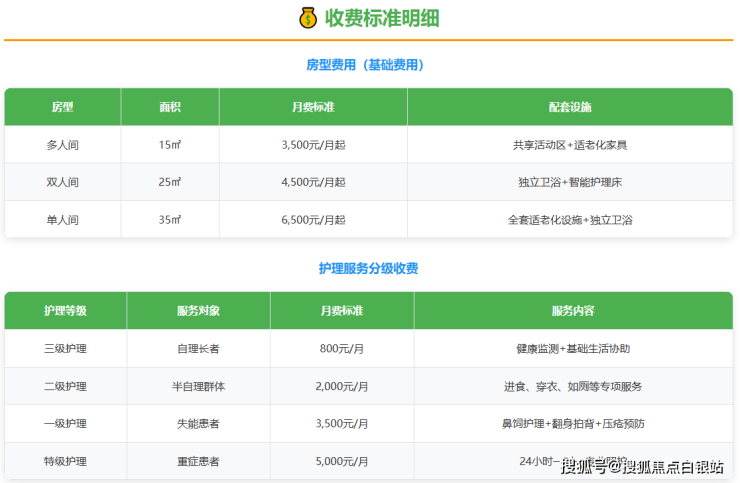The height and width of the screenshot is (483, 740).
Task: Click the 独立卫浴+智能护理床 facilities cell
Action: 570,182
